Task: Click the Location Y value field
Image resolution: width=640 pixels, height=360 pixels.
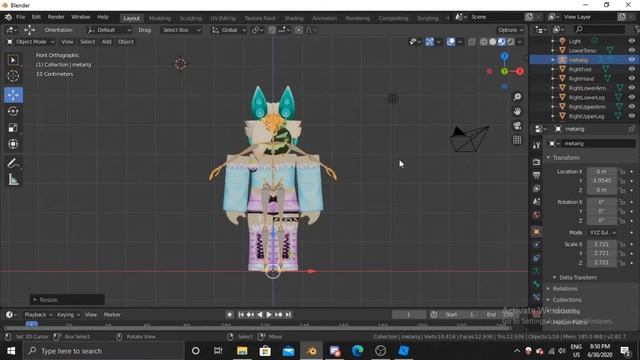Action: (602, 180)
